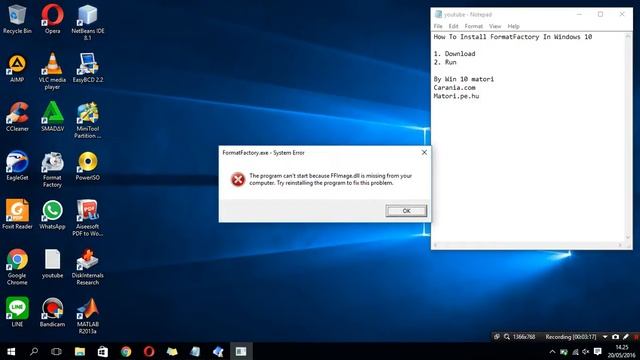The height and width of the screenshot is (360, 640).
Task: Select the Opera desktop shortcut
Action: pyautogui.click(x=52, y=19)
